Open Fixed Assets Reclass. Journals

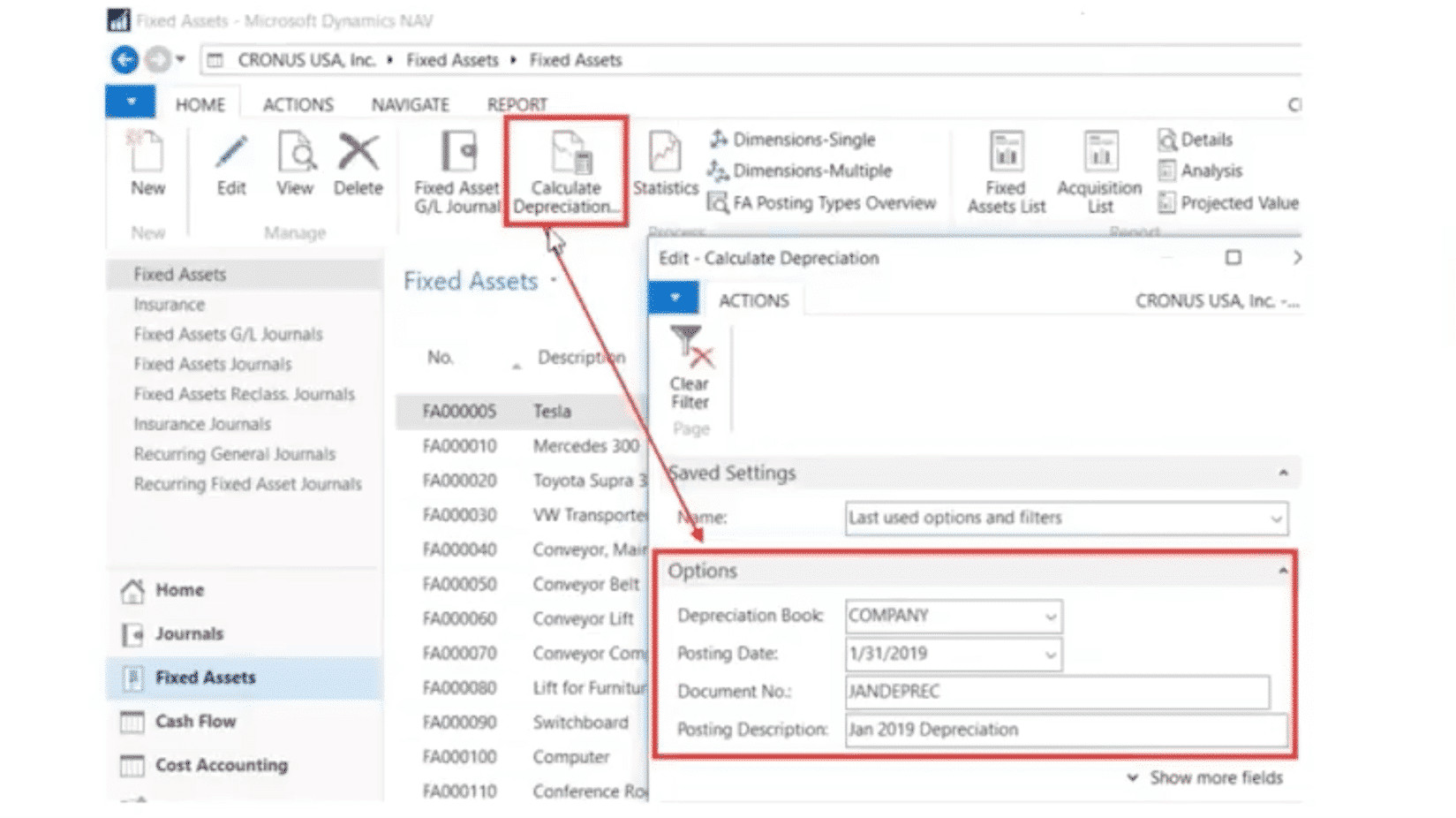pyautogui.click(x=245, y=395)
